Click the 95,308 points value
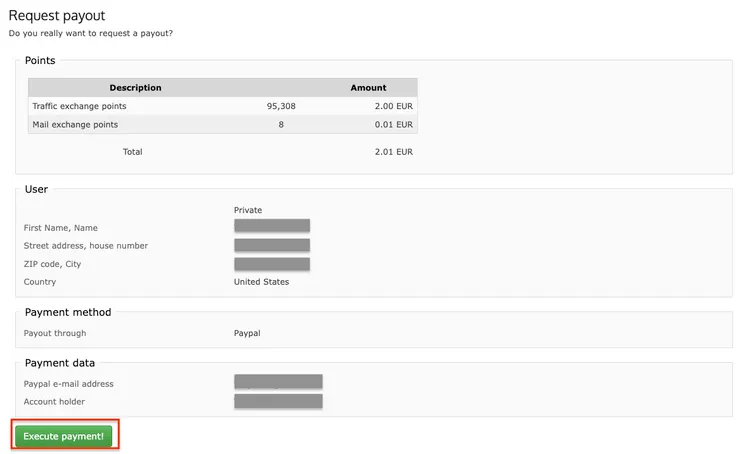This screenshot has height=454, width=740. point(281,106)
